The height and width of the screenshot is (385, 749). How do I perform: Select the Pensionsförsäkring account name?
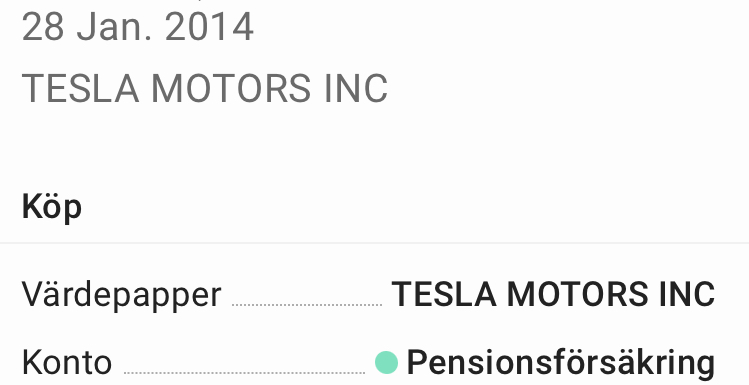(561, 364)
